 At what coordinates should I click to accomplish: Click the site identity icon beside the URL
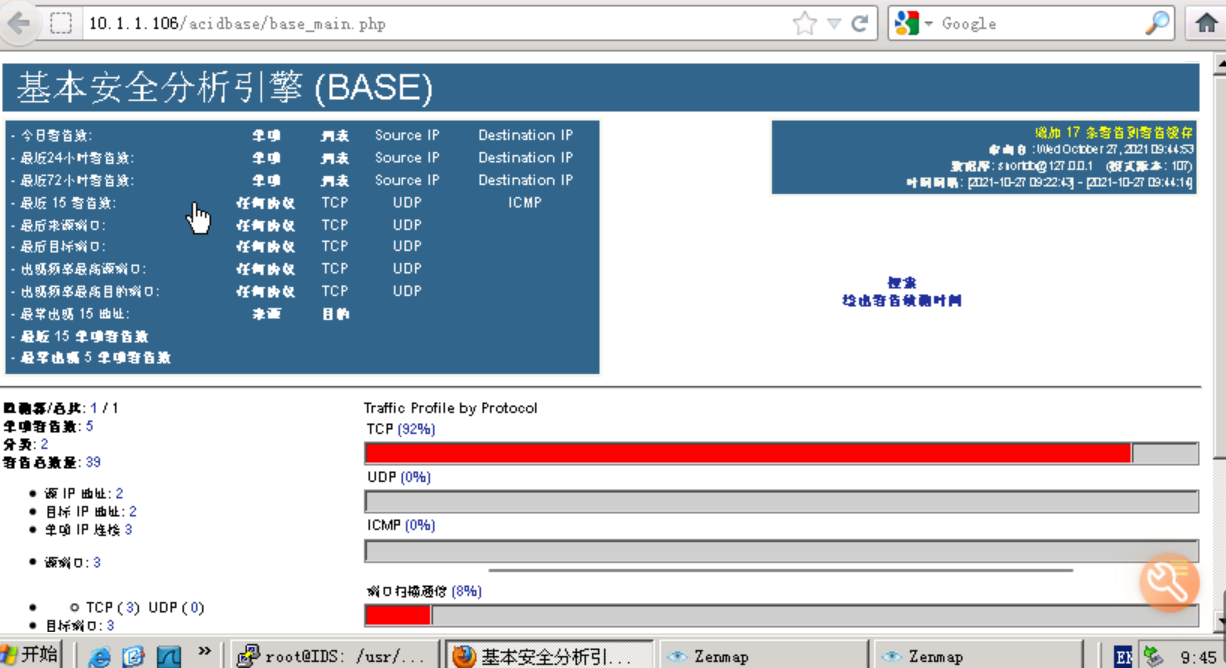coord(61,23)
